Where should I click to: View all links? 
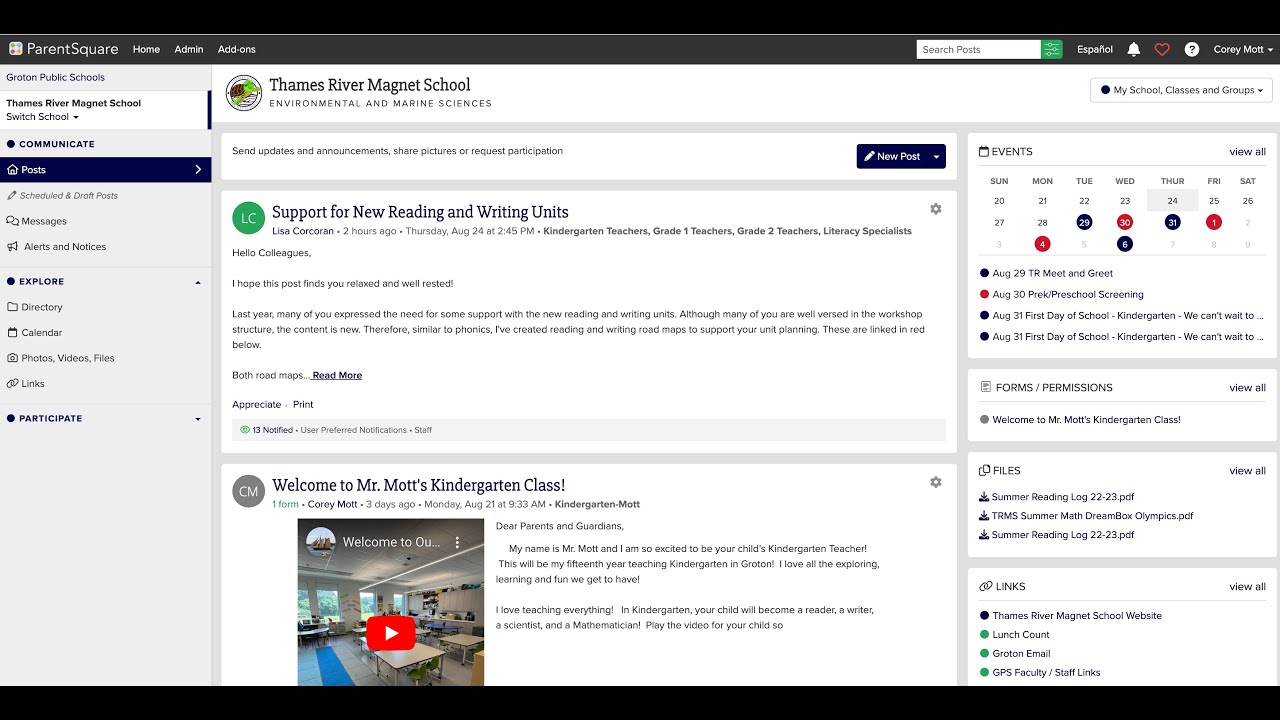(x=1247, y=587)
